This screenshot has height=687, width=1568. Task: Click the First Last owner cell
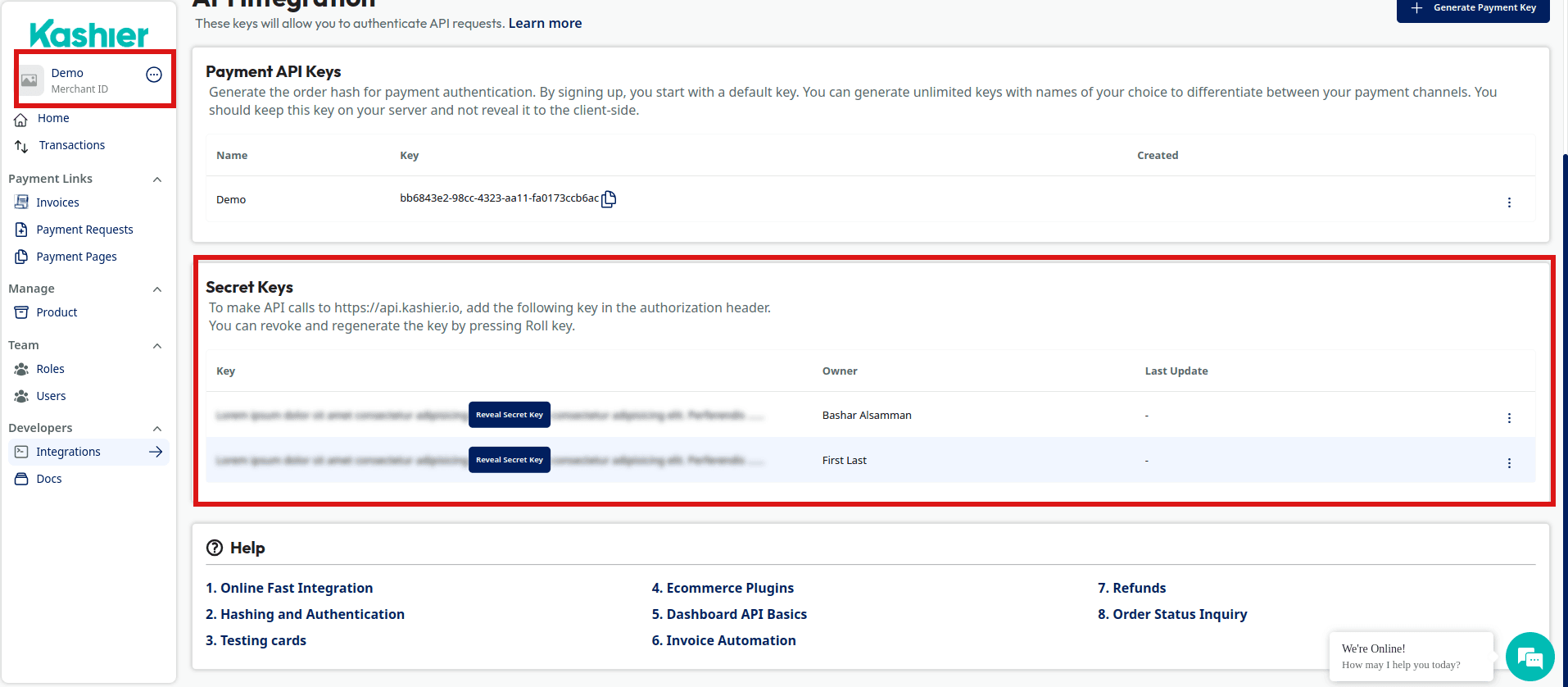pyautogui.click(x=845, y=461)
